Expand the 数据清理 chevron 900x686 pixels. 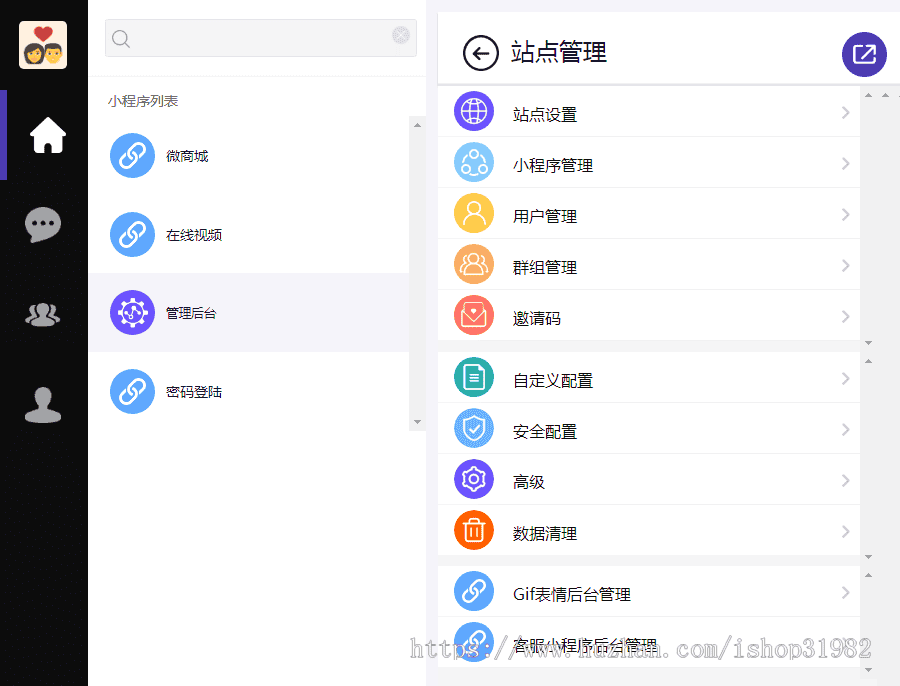(x=845, y=532)
